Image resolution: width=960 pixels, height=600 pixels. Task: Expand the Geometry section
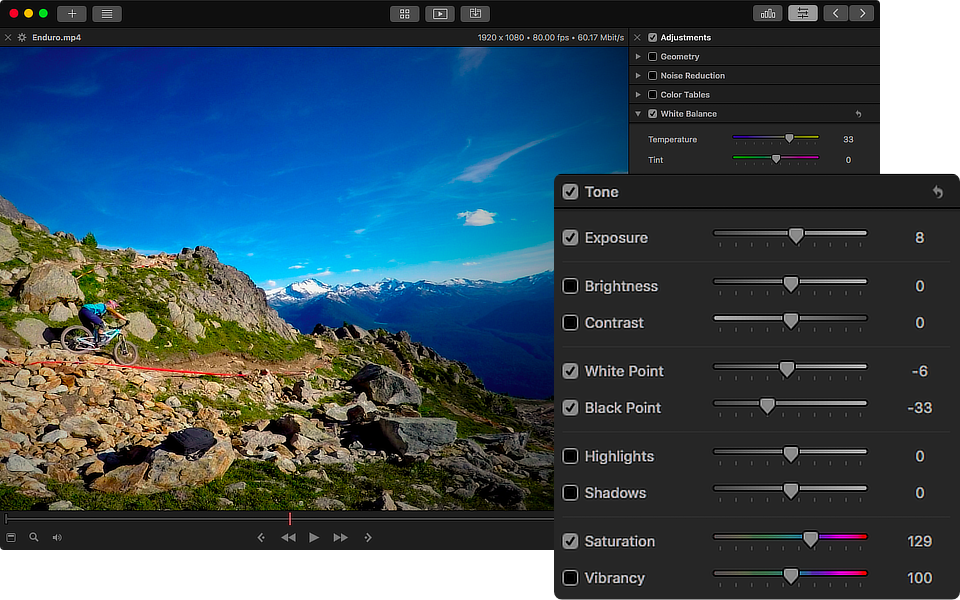pyautogui.click(x=638, y=57)
